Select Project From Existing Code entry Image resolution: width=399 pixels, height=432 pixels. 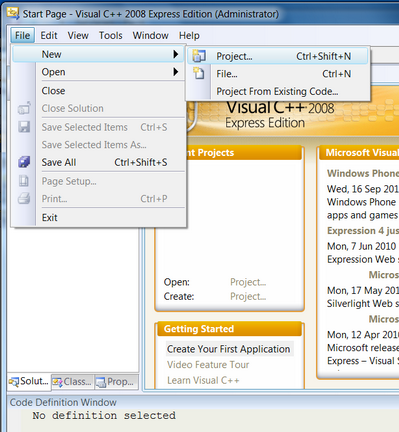pos(278,91)
